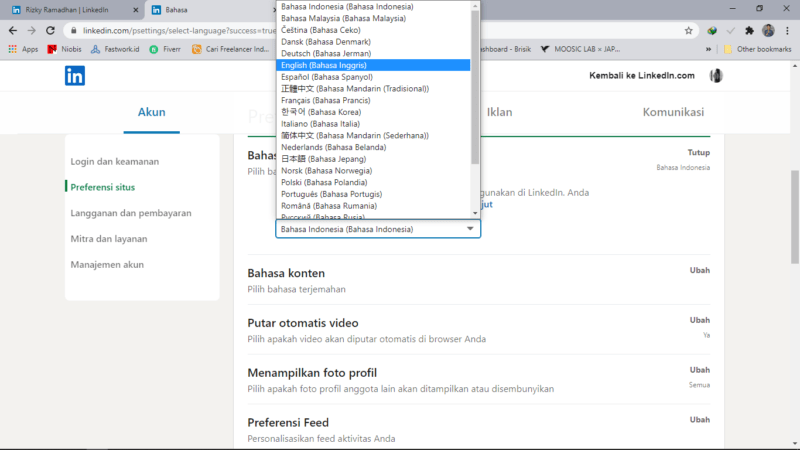
Task: Choose Italiano (Bahasa Italia) option
Action: click(373, 124)
